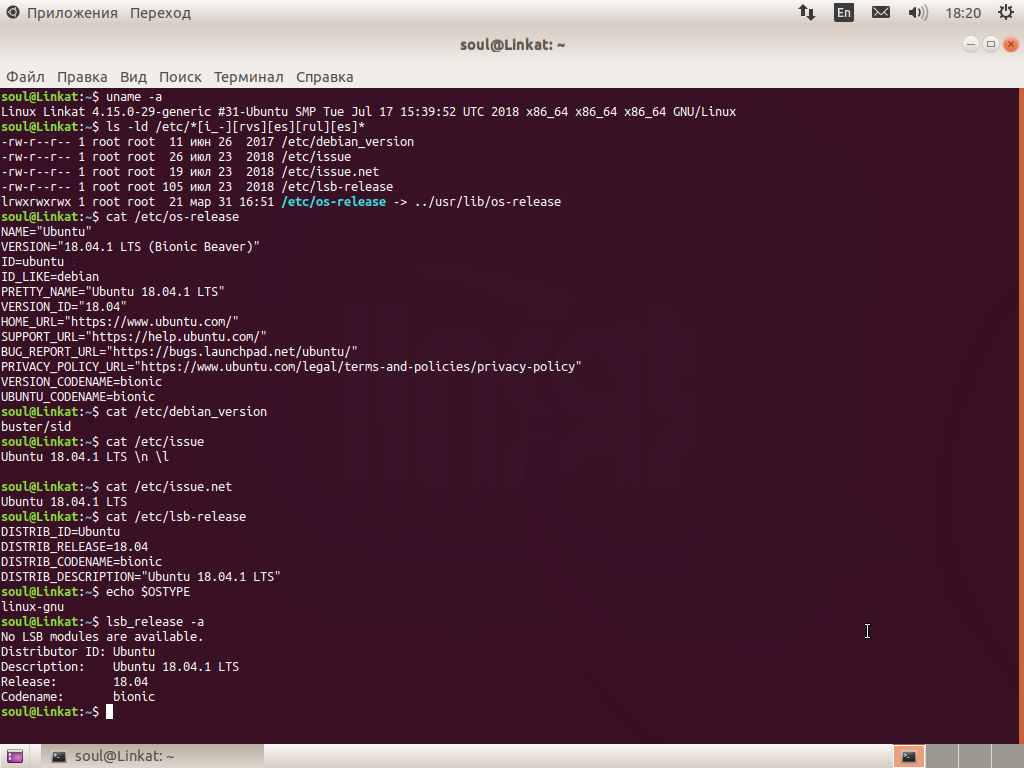Open the sound volume indicator
Image resolution: width=1024 pixels, height=768 pixels.
click(x=918, y=12)
